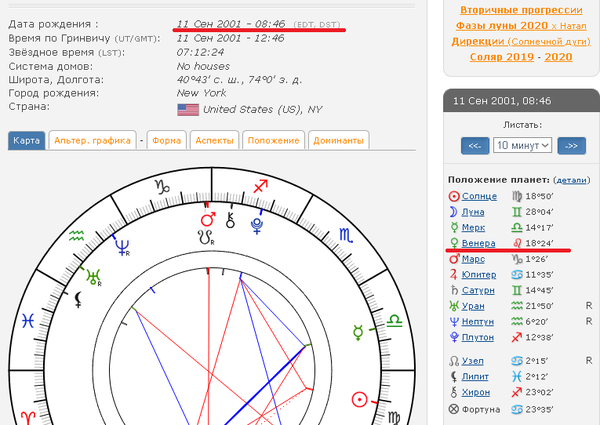This screenshot has width=600, height=425.
Task: Click Sagittarius sign on the zodiac ring
Action: tap(261, 186)
